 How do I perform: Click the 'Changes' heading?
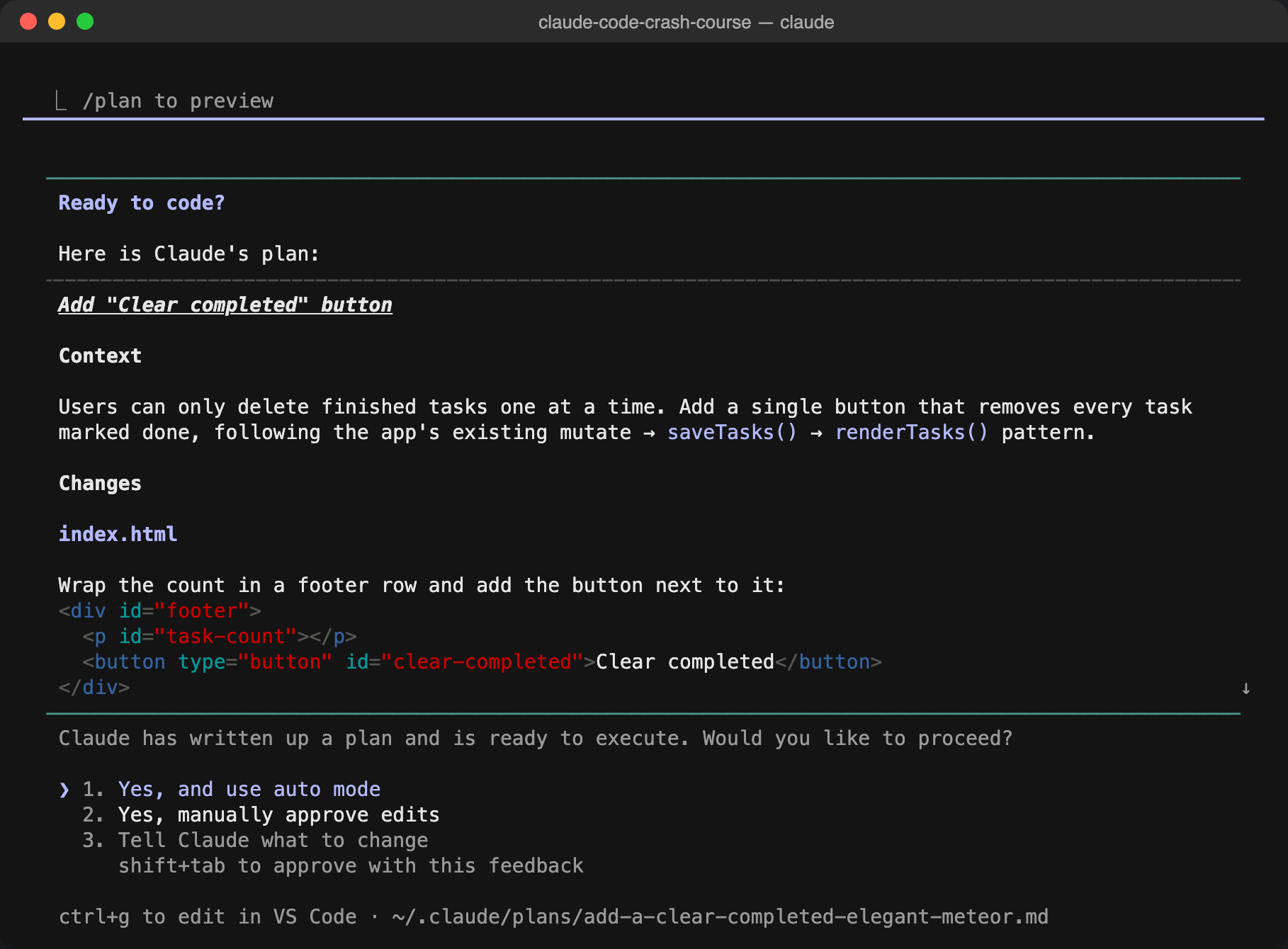click(100, 483)
